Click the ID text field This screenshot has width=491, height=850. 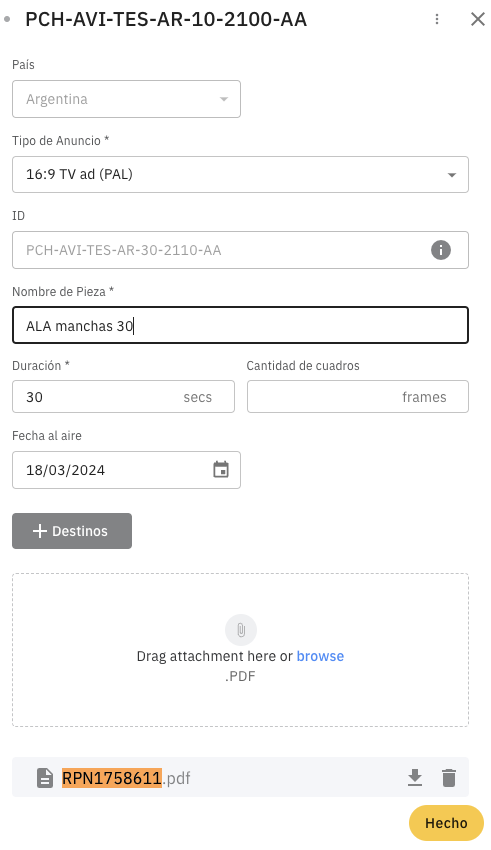(240, 250)
